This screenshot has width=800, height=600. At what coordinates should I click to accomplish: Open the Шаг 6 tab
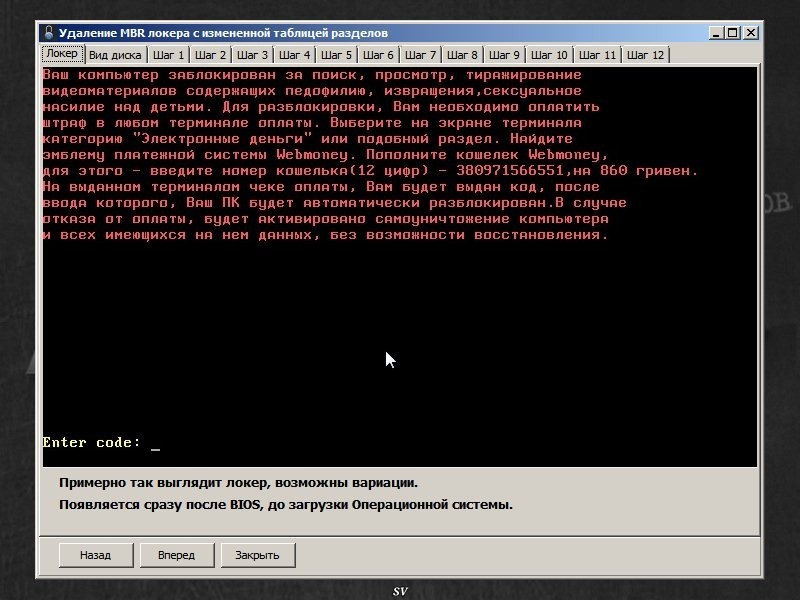click(x=378, y=55)
